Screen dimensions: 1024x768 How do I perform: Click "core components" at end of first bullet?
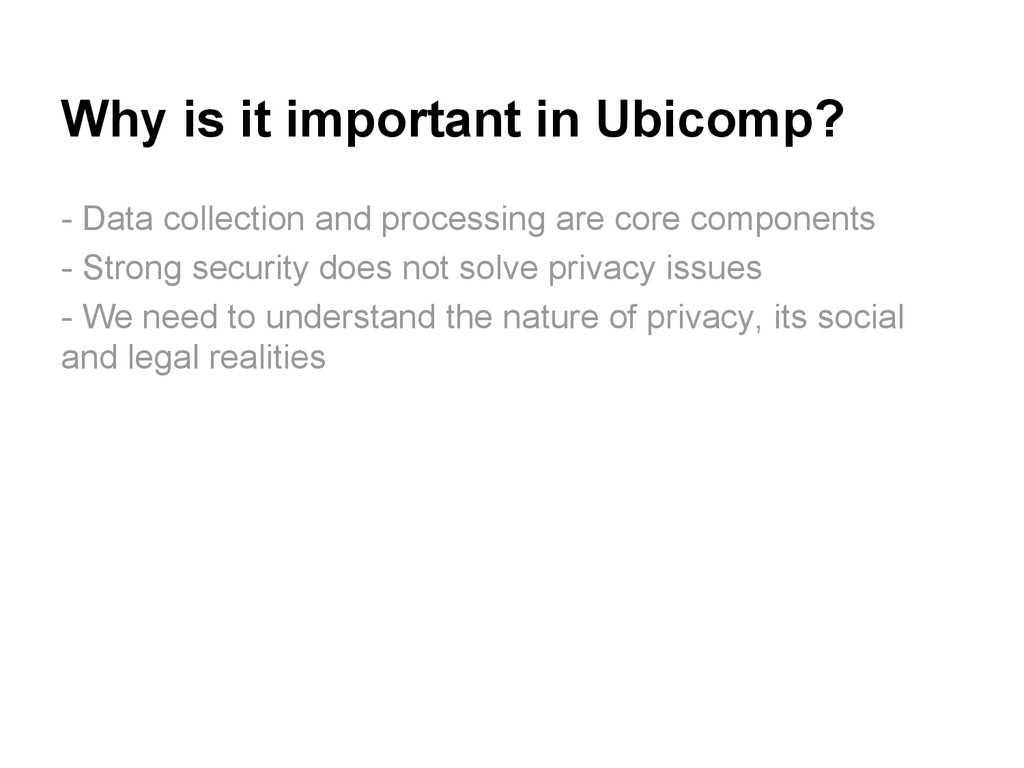(744, 218)
